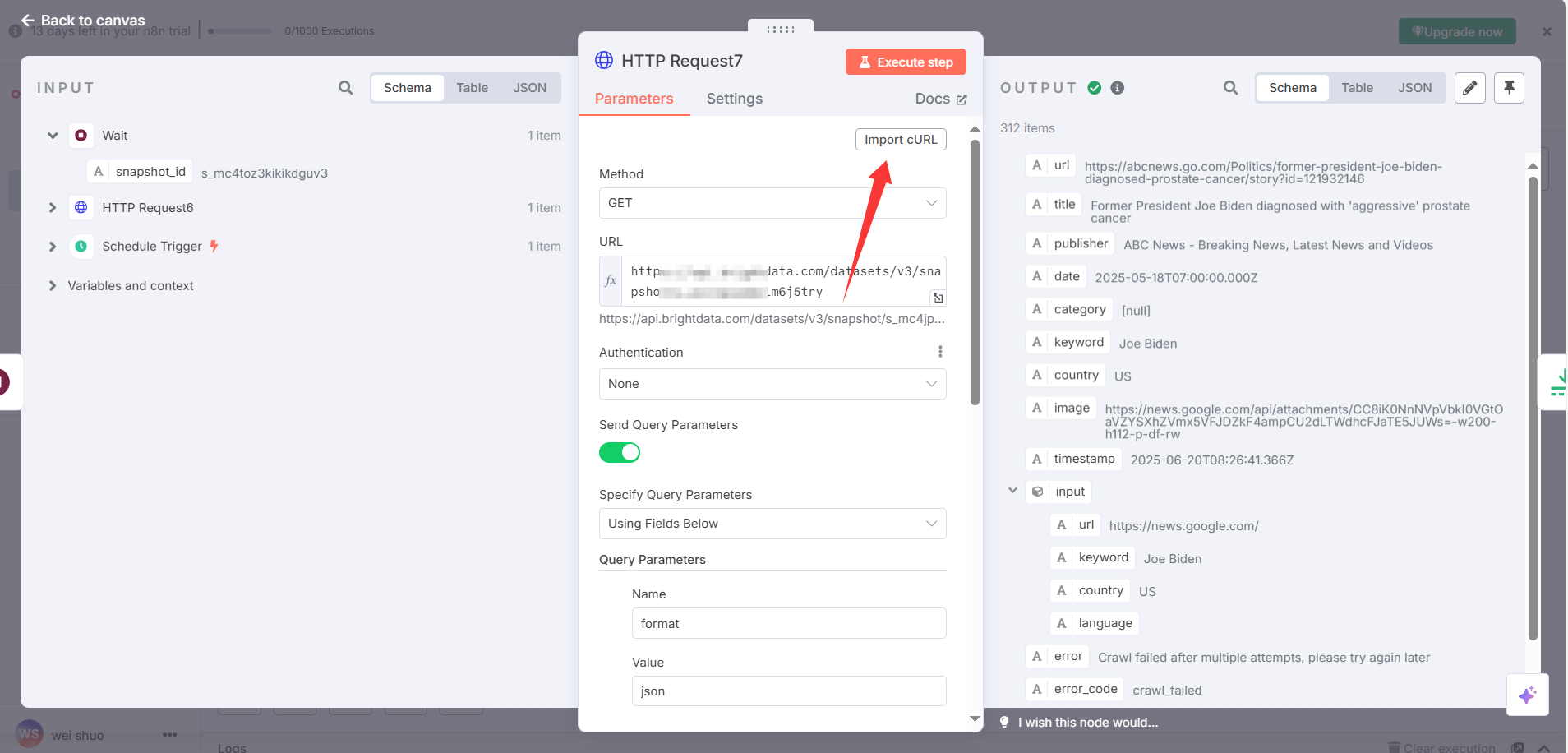This screenshot has height=753, width=1568.
Task: Click the "category" output field
Action: (x=1070, y=310)
